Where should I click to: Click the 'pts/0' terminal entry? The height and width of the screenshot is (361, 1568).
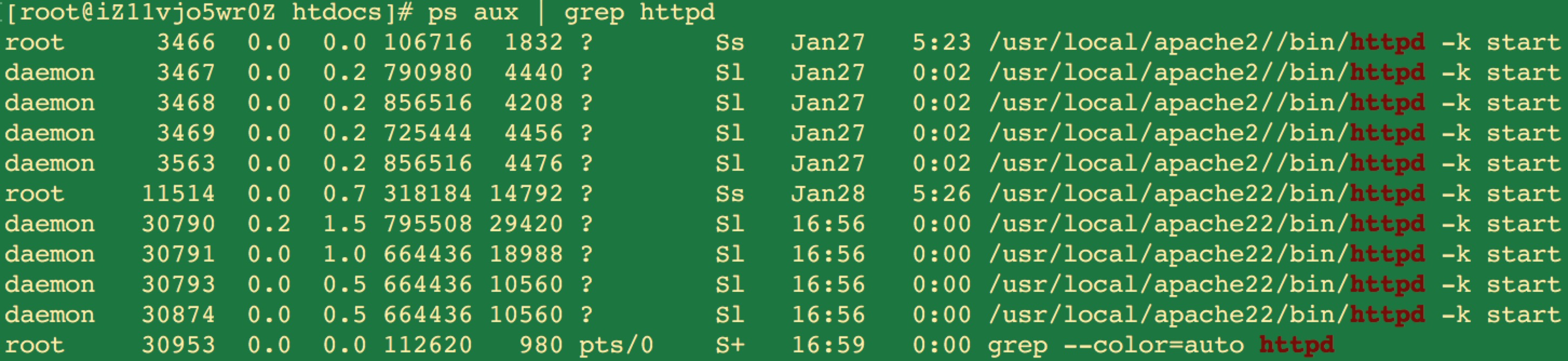(616, 345)
